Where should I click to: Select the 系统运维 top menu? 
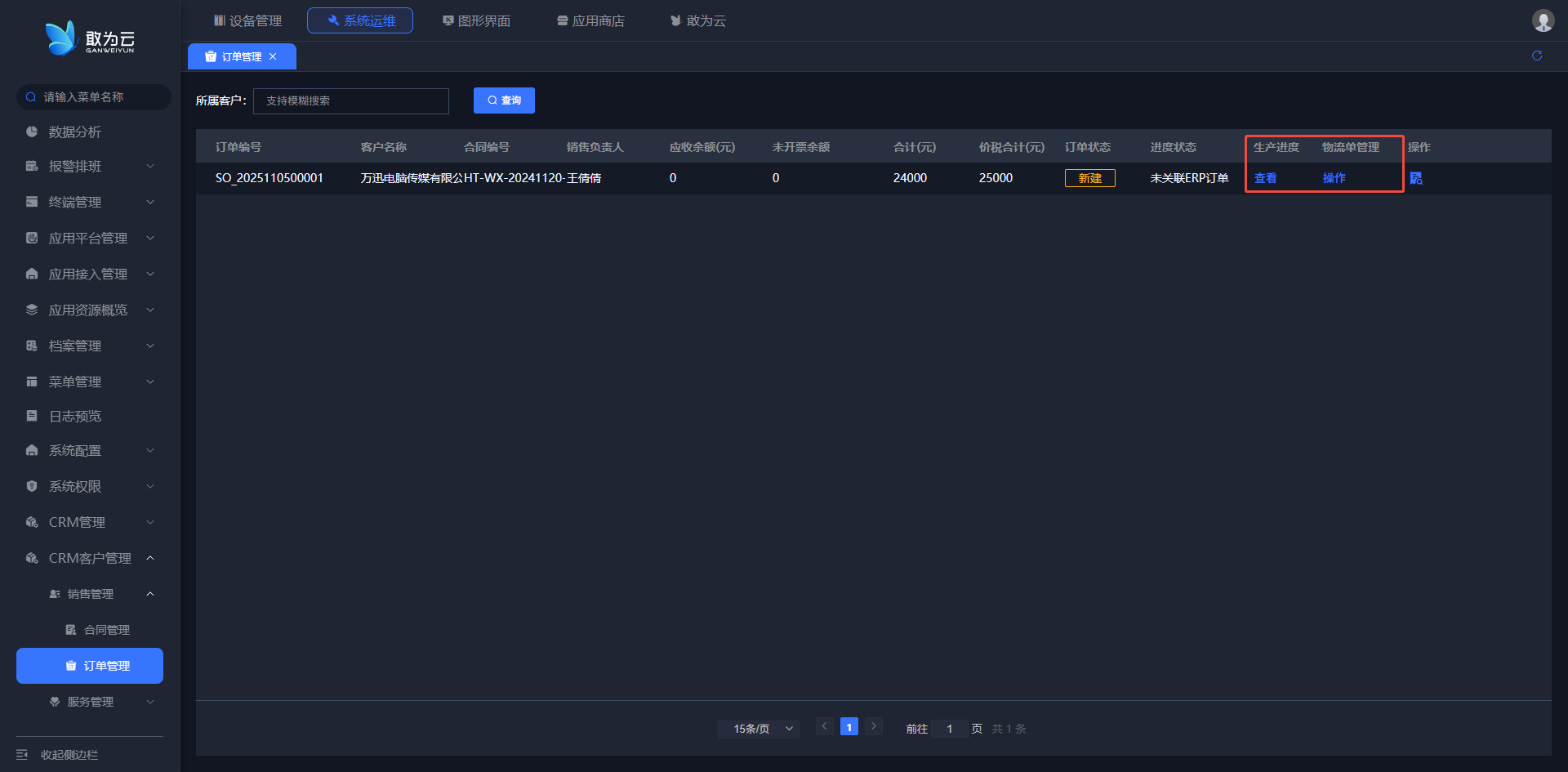coord(360,20)
